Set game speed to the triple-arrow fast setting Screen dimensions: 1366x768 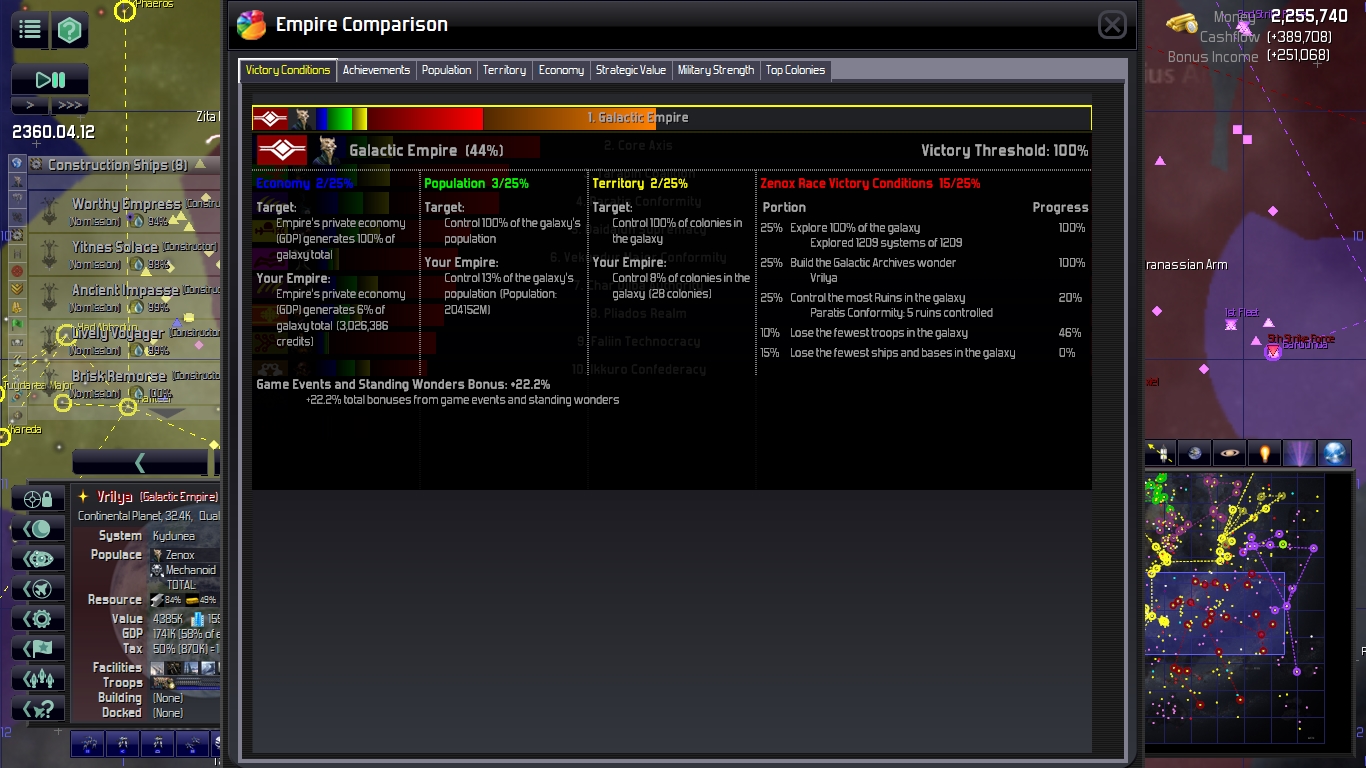click(x=69, y=105)
